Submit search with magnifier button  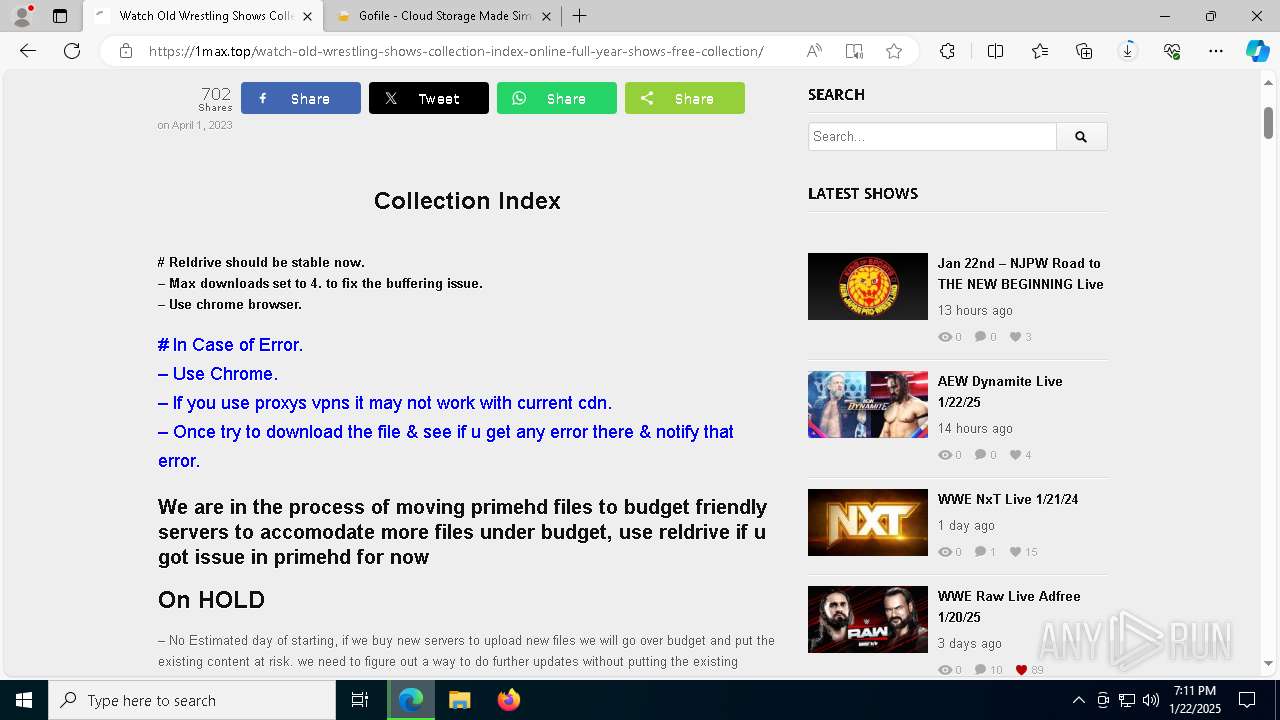(x=1081, y=136)
